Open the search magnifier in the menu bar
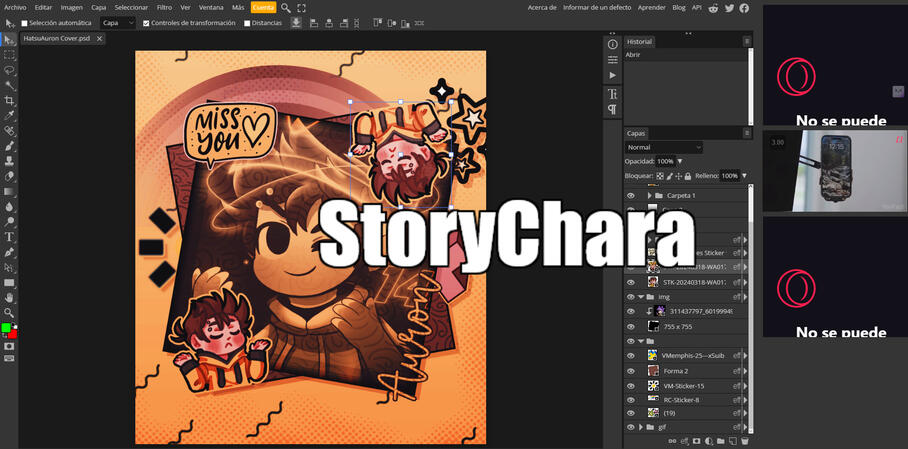The height and width of the screenshot is (449, 908). click(286, 7)
